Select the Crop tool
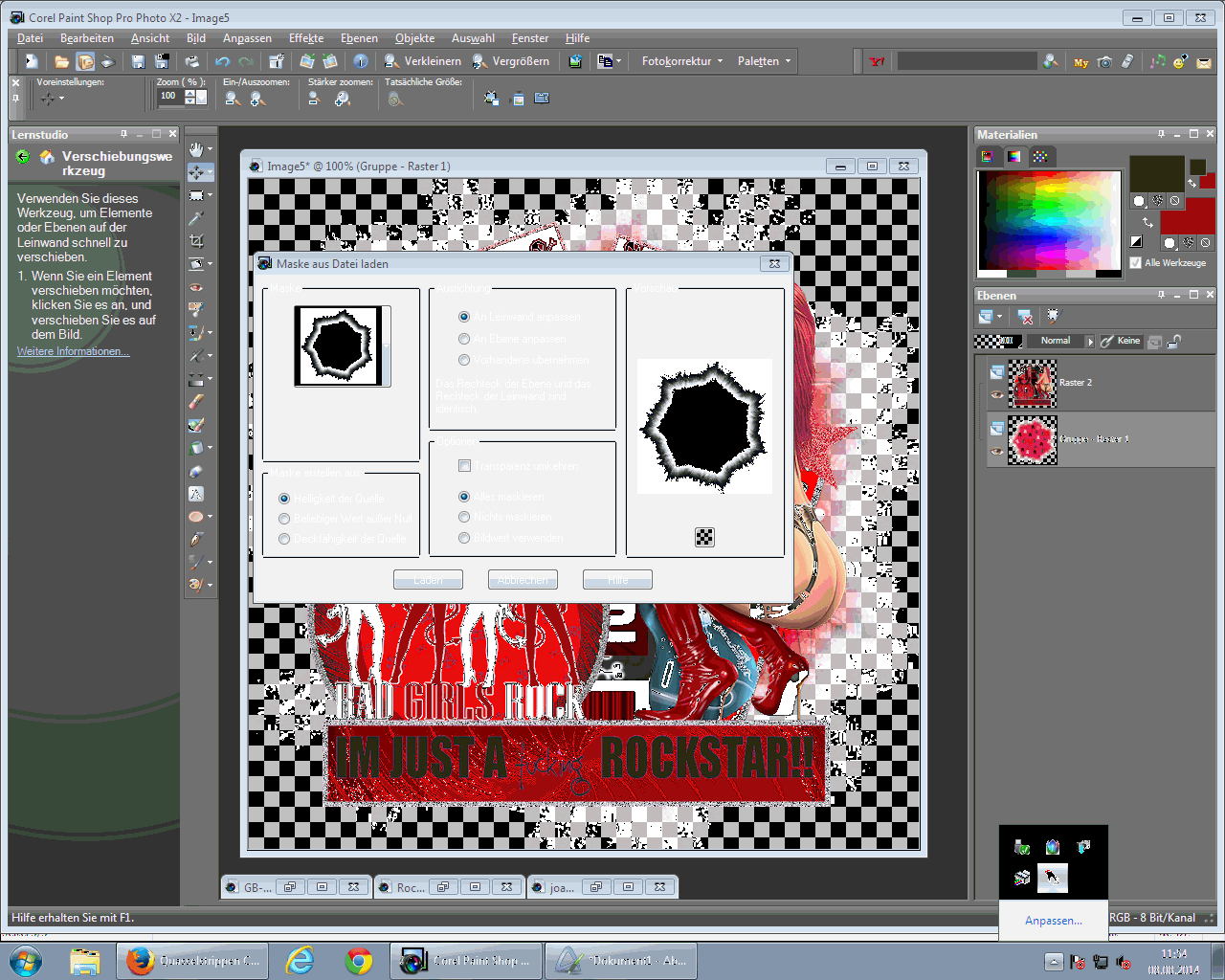Image resolution: width=1225 pixels, height=980 pixels. coord(196,241)
